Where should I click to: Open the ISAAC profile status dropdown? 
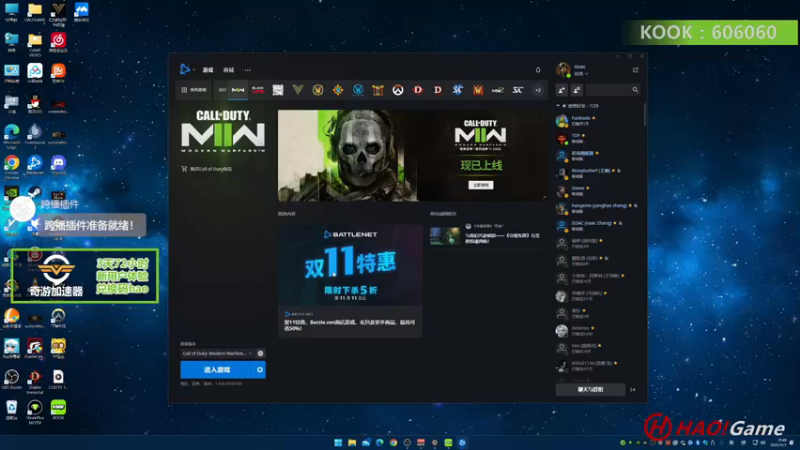tap(579, 73)
